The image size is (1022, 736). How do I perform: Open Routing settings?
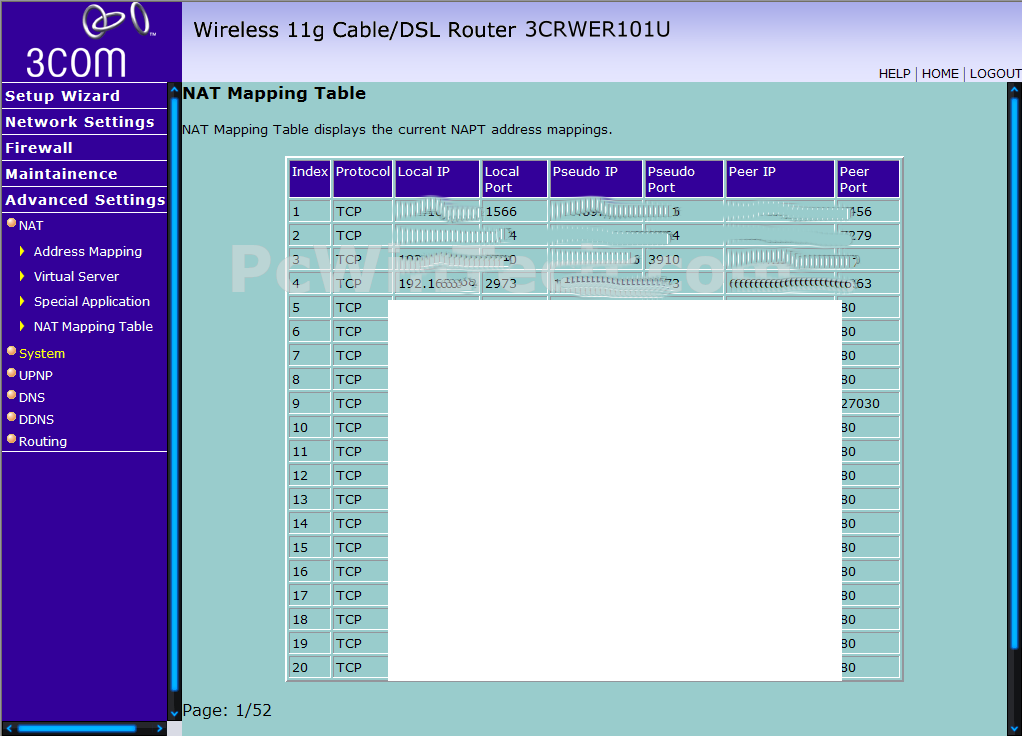(42, 442)
